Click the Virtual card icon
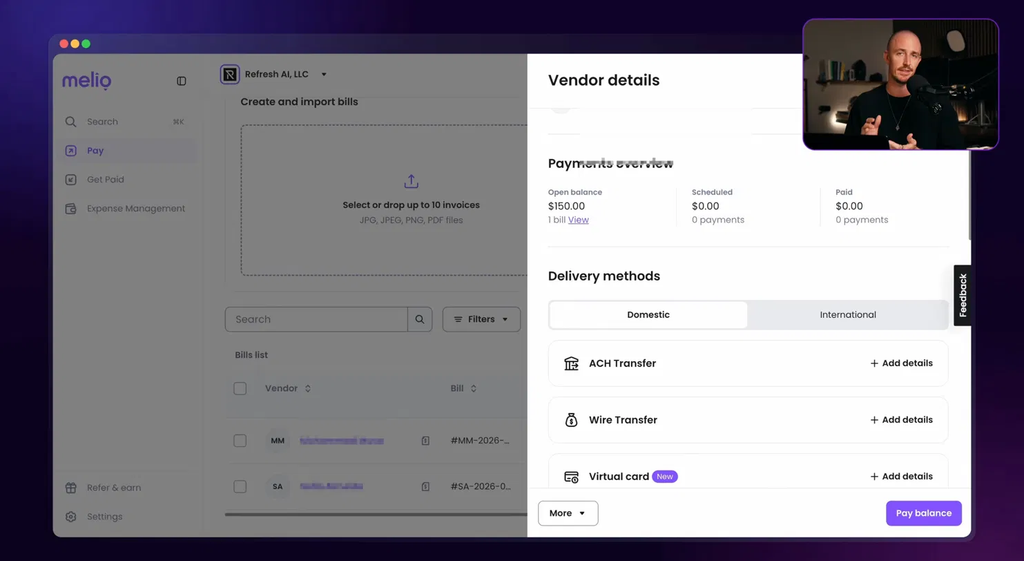 571,477
